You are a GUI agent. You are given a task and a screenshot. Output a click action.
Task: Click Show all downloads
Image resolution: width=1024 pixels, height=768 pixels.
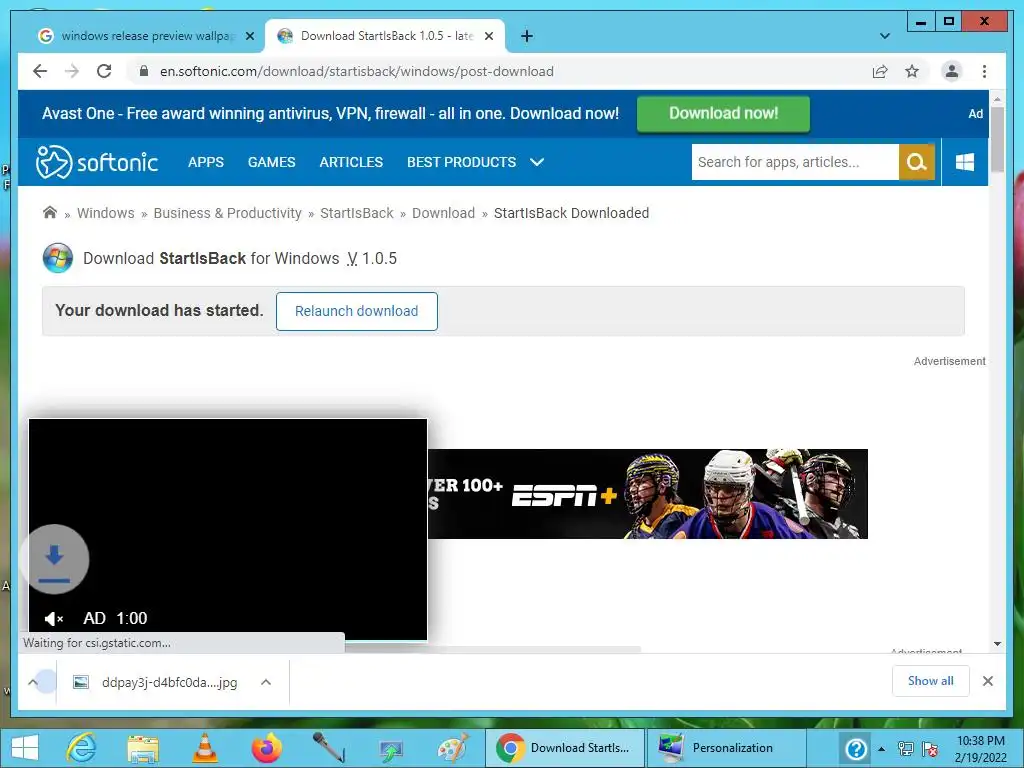[x=931, y=681]
